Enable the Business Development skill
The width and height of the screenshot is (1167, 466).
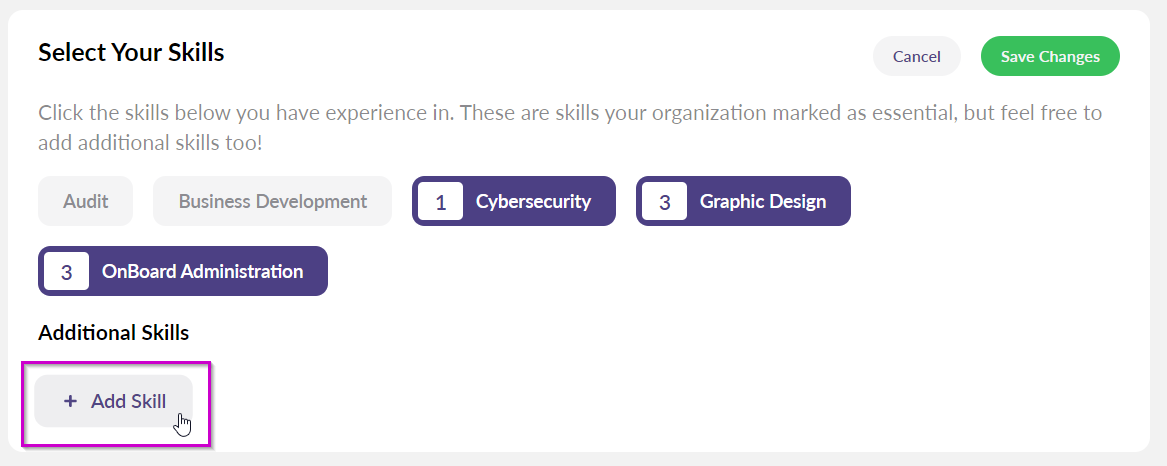(x=272, y=201)
